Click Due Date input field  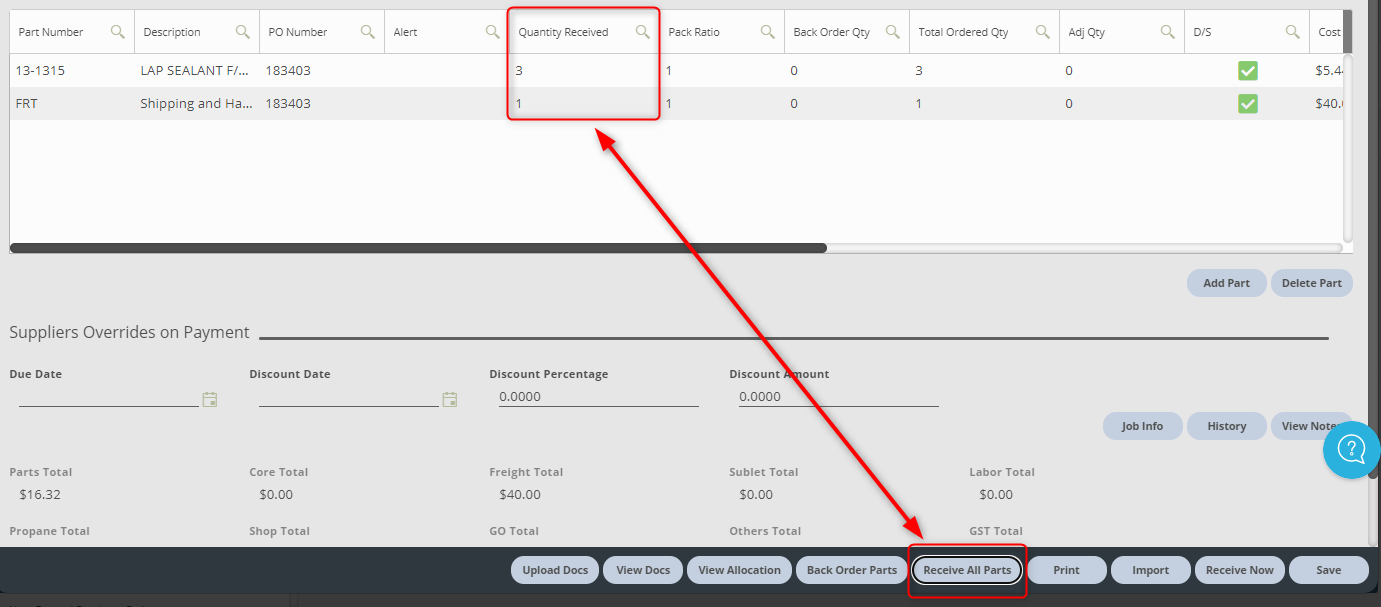(x=108, y=397)
